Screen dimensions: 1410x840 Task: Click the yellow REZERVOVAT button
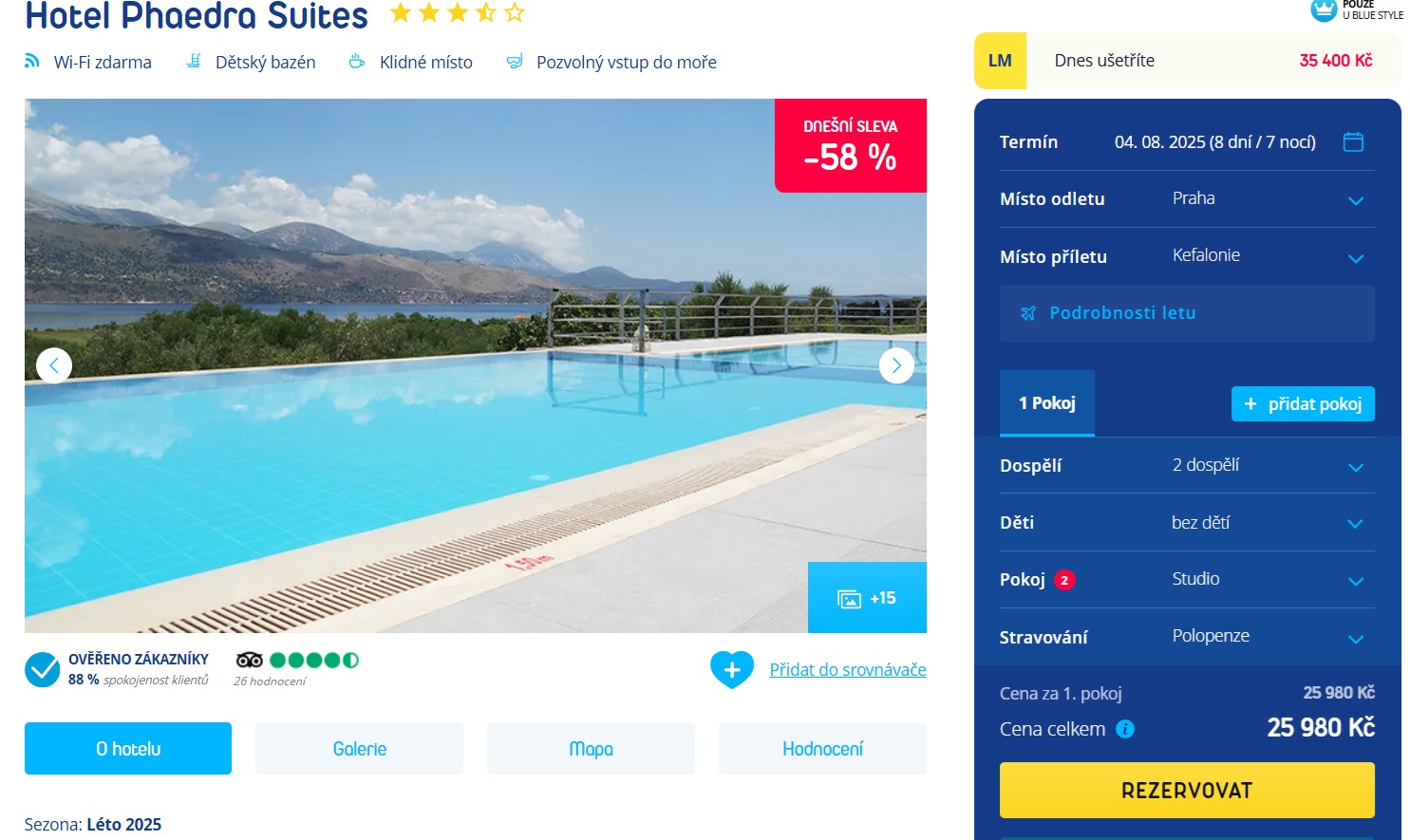point(1187,790)
